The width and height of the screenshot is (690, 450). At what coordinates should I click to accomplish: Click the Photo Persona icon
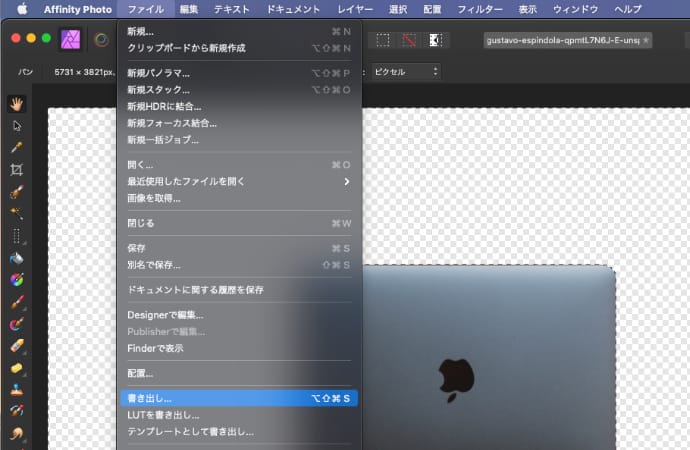[70, 40]
